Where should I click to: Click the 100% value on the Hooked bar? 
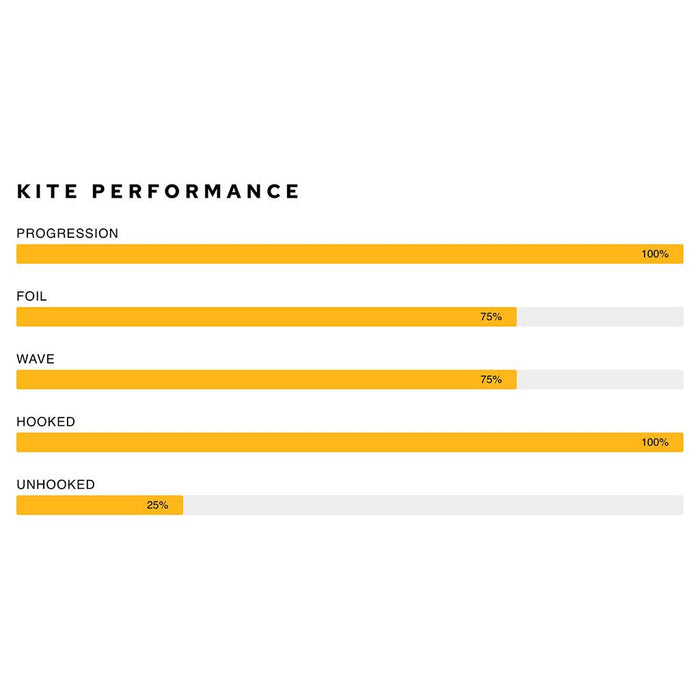655,442
